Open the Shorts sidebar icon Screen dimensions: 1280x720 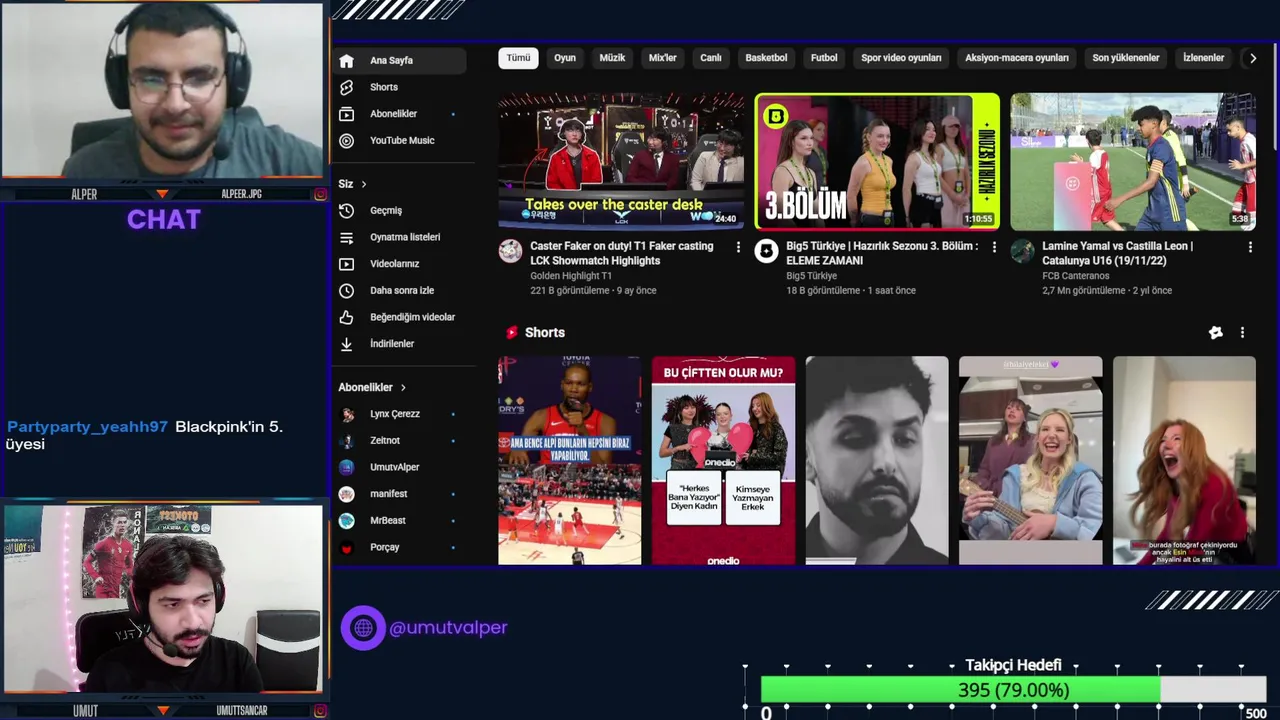pos(346,87)
